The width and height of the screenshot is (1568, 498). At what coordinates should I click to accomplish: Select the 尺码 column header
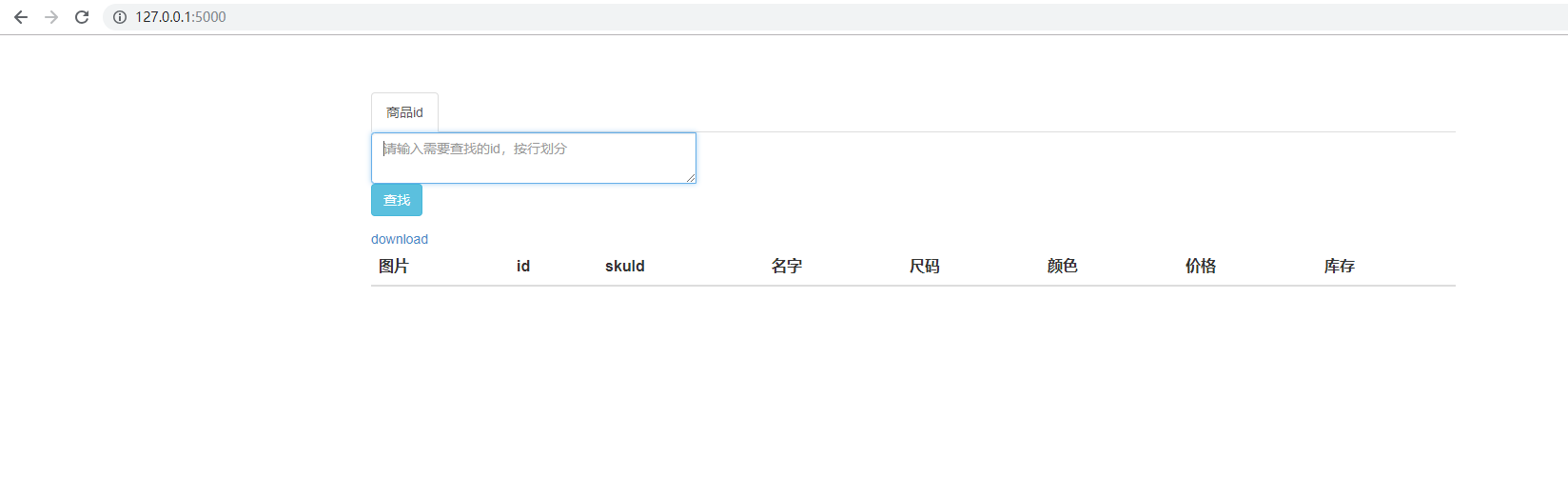[x=925, y=267]
